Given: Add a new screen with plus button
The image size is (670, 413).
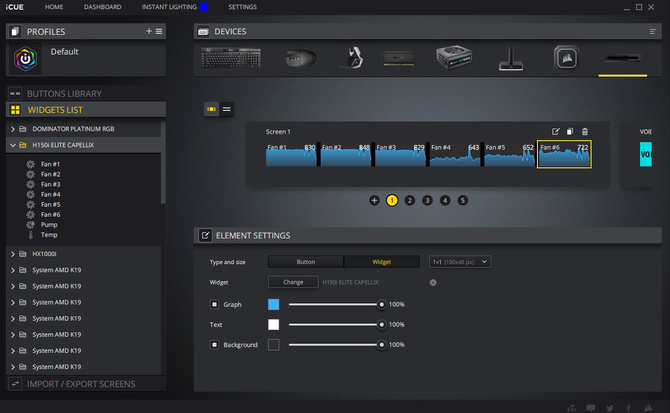Looking at the screenshot, I should [x=374, y=200].
